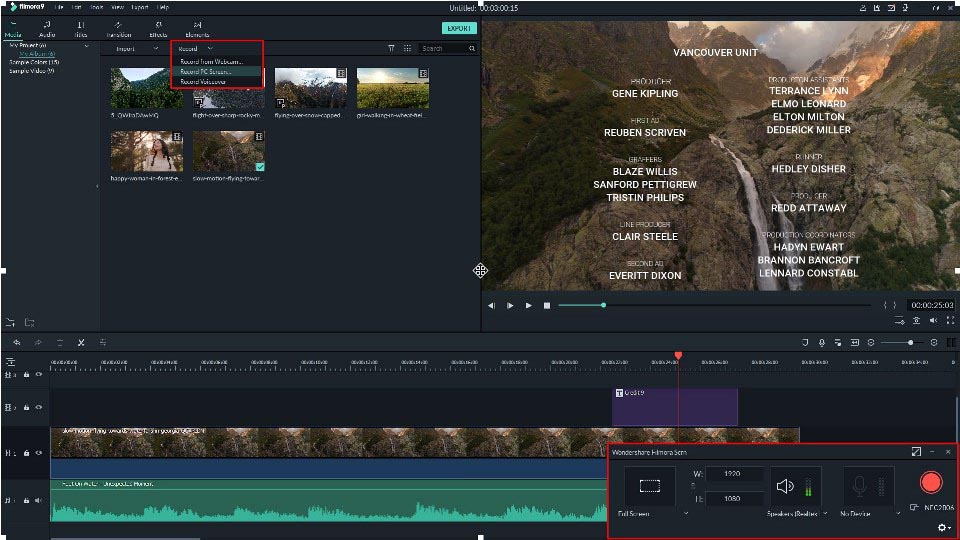Open the track manager icon above track headers
The height and width of the screenshot is (540, 960).
pos(10,362)
